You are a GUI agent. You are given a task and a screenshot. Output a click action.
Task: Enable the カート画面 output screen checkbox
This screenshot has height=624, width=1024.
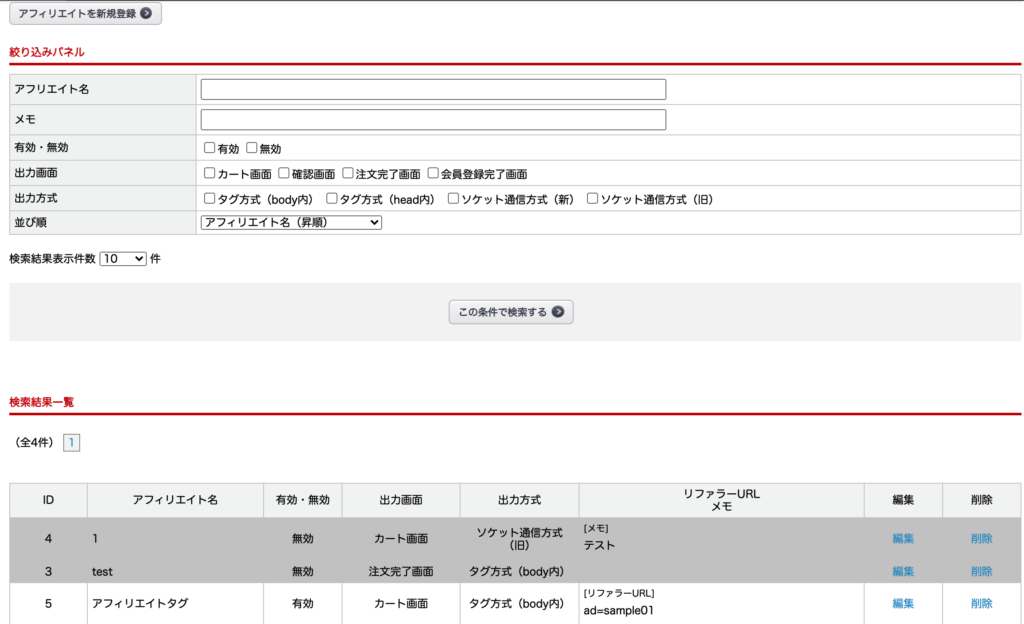click(x=210, y=173)
